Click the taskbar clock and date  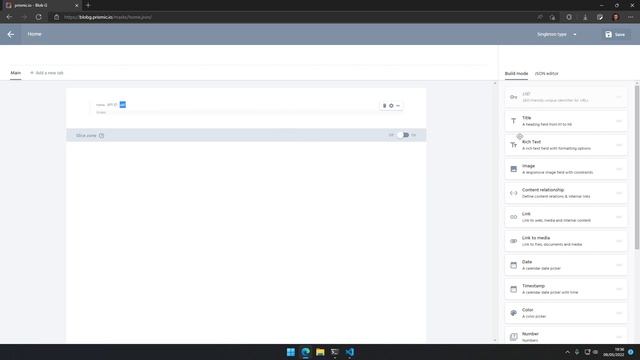[x=613, y=352]
